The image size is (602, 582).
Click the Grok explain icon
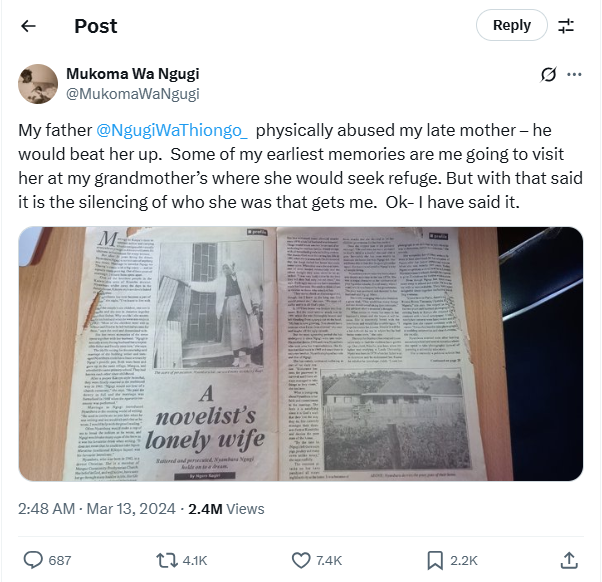coord(548,74)
